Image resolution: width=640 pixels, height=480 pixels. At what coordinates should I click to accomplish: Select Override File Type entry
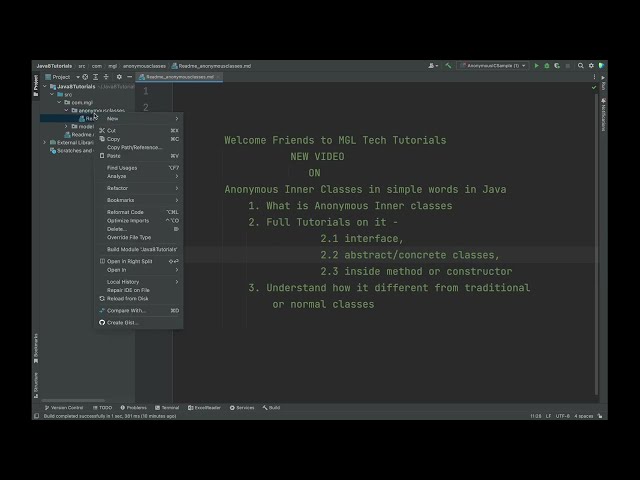click(139, 237)
